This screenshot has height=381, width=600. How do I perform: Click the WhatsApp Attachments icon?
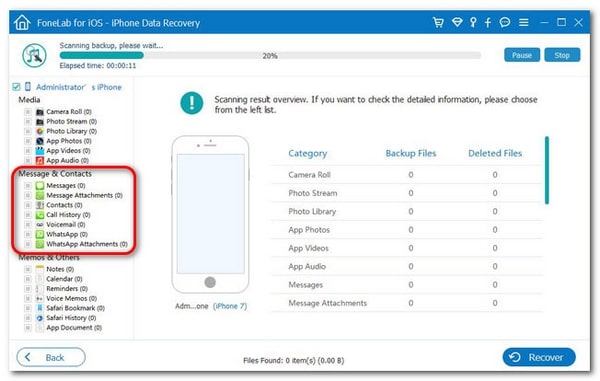(x=40, y=244)
